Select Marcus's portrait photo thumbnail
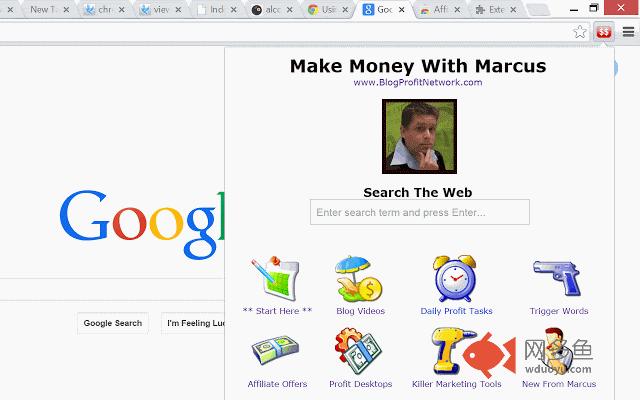The image size is (640, 400). click(x=419, y=136)
